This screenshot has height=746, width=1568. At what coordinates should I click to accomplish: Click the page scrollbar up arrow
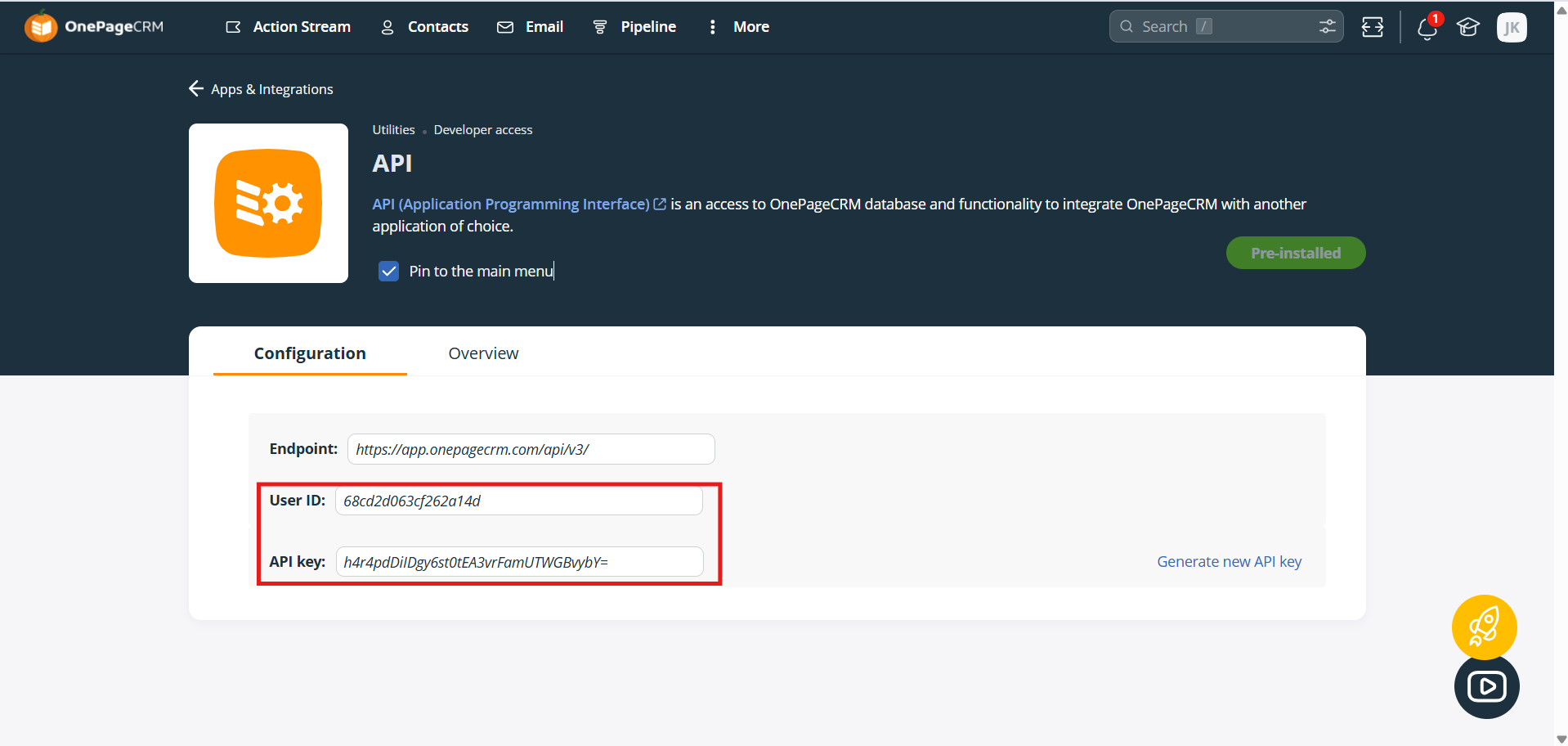point(1561,10)
